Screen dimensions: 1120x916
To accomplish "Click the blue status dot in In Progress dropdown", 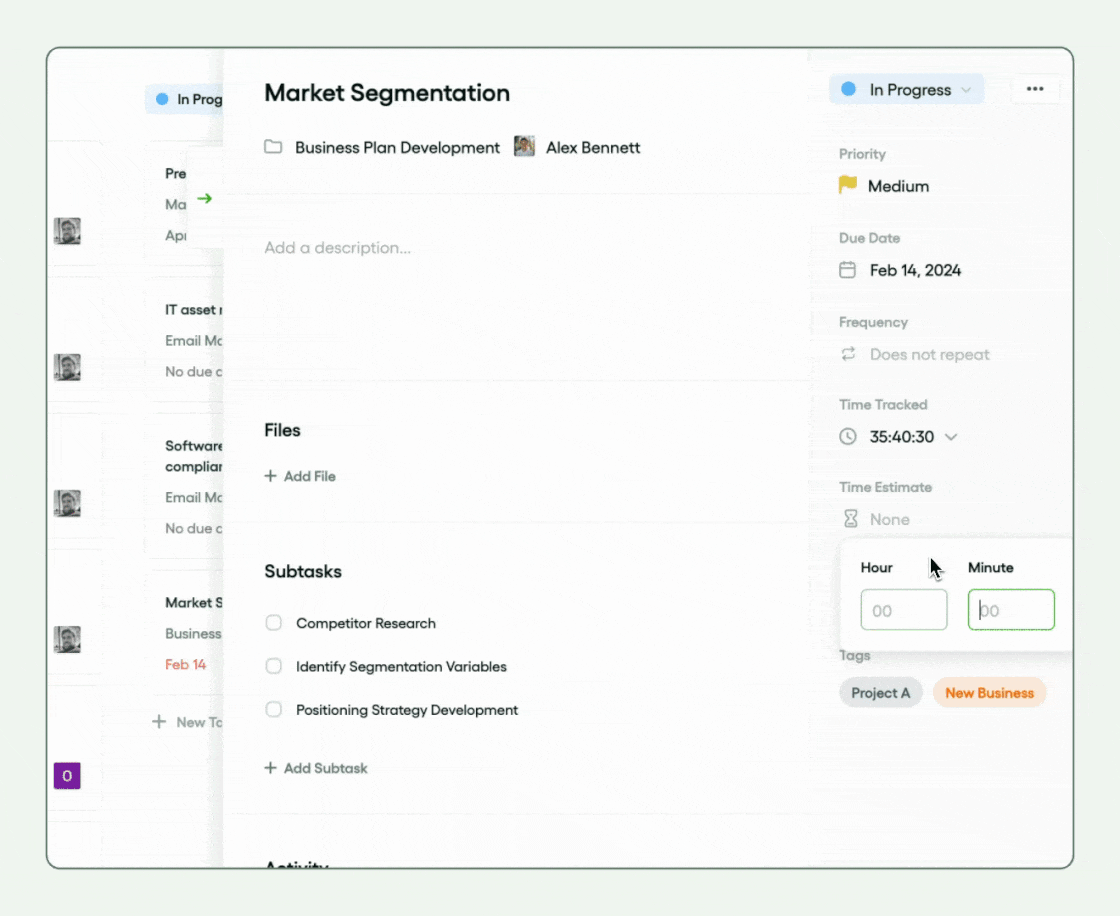I will 849,89.
